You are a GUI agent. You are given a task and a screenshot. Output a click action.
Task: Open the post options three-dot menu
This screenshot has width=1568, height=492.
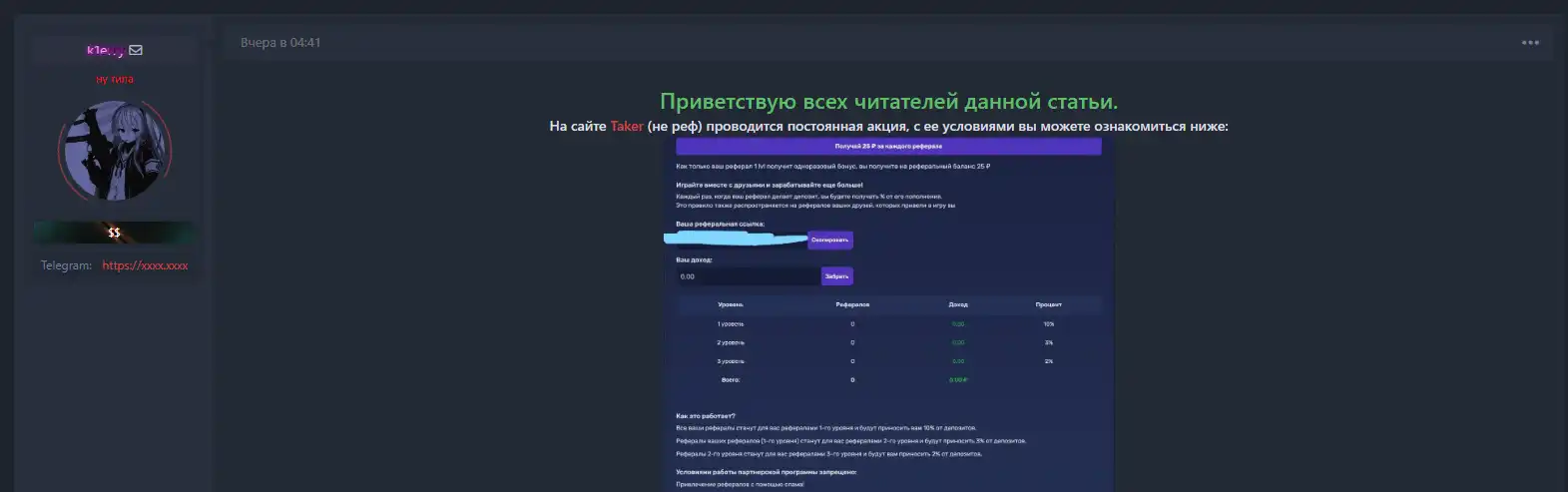pos(1530,43)
